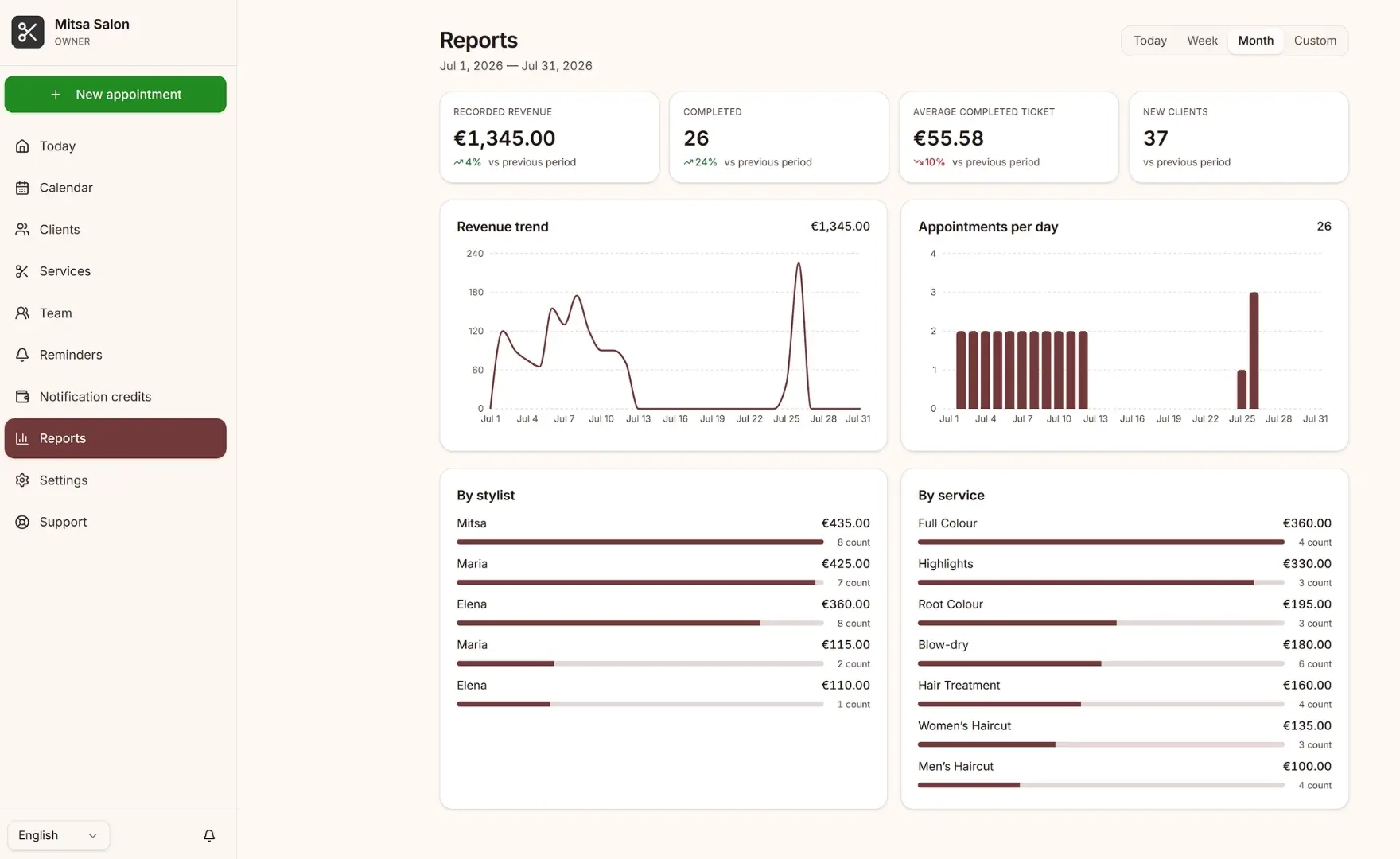The image size is (1400, 859).
Task: Click the Reminders bell icon in sidebar
Action: tap(22, 355)
